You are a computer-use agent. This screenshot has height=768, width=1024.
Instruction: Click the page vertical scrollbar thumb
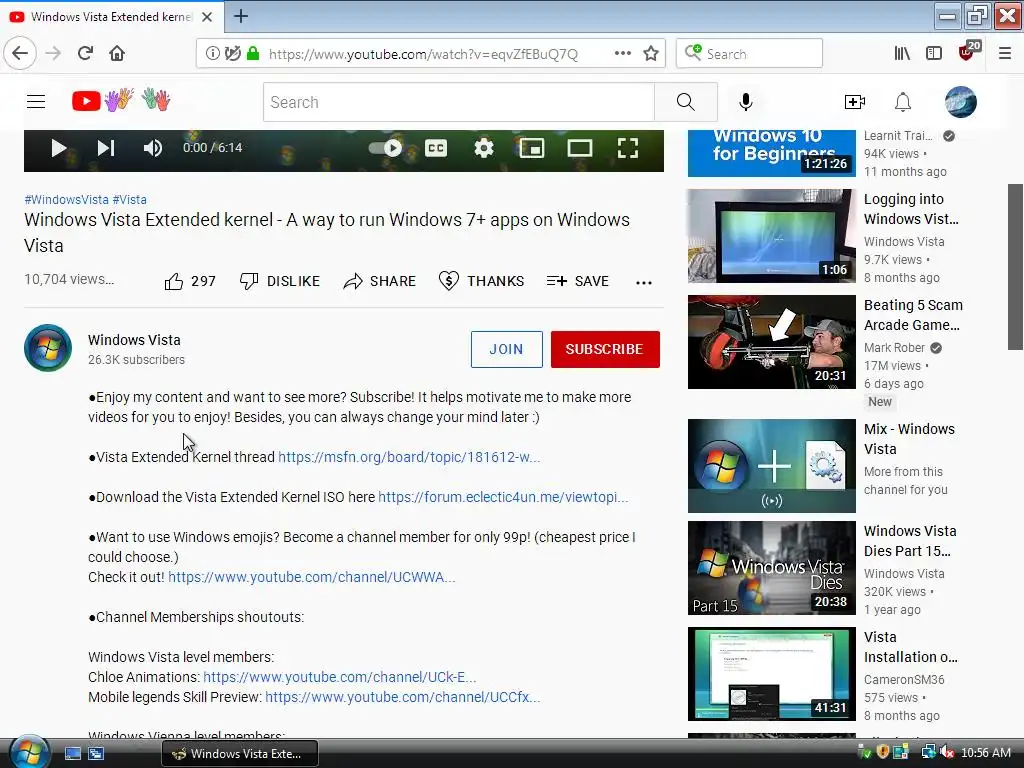[x=1016, y=267]
